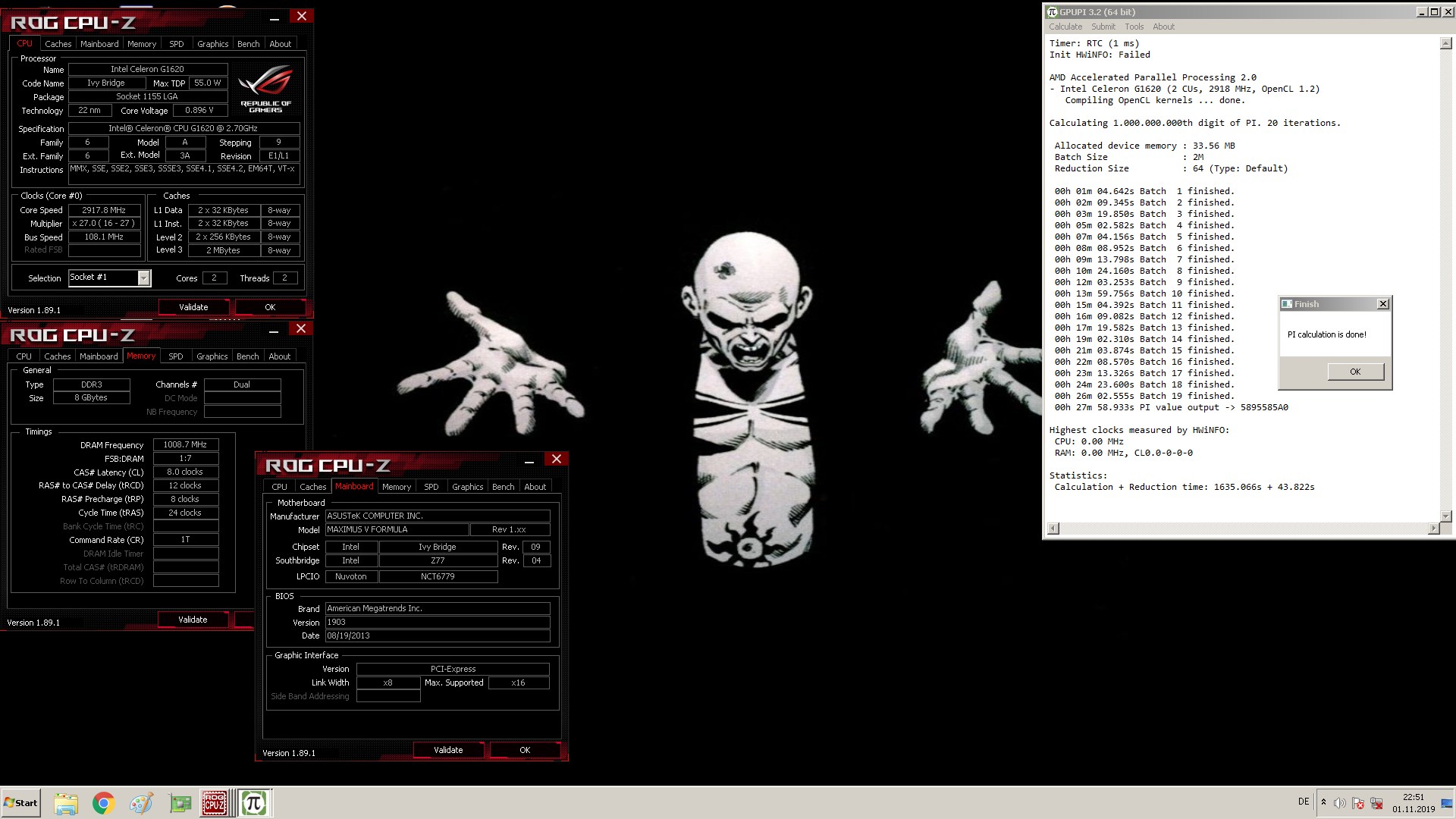Click the DRAM Frequency 1008.7 MHz field

click(186, 445)
